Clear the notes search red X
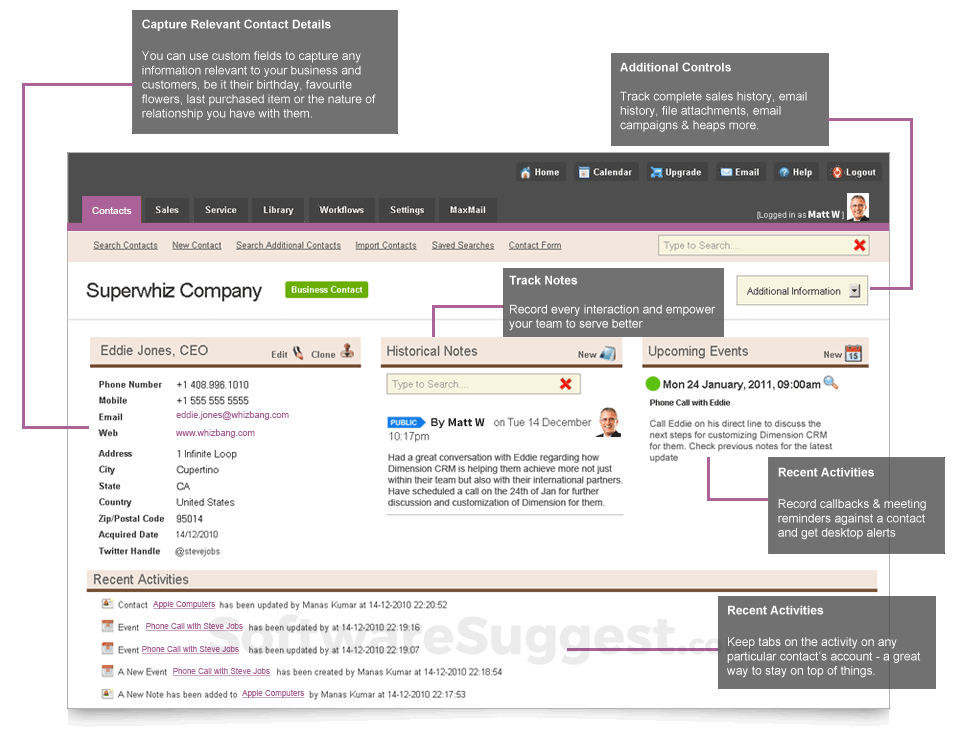This screenshot has height=734, width=960. coord(566,384)
